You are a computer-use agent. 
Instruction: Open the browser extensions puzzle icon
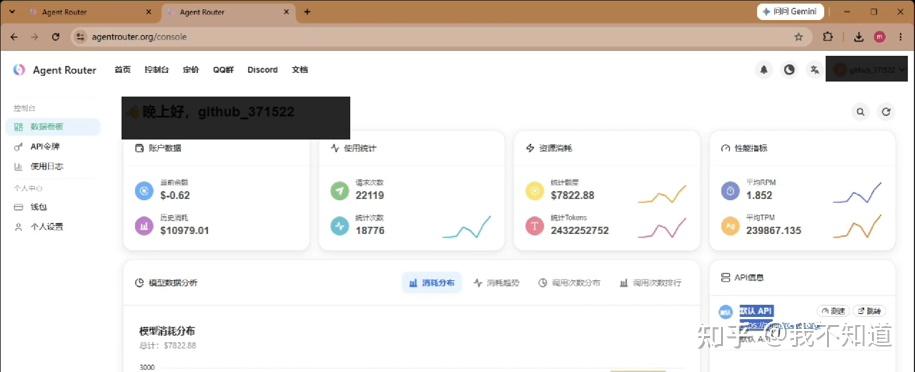click(x=827, y=37)
